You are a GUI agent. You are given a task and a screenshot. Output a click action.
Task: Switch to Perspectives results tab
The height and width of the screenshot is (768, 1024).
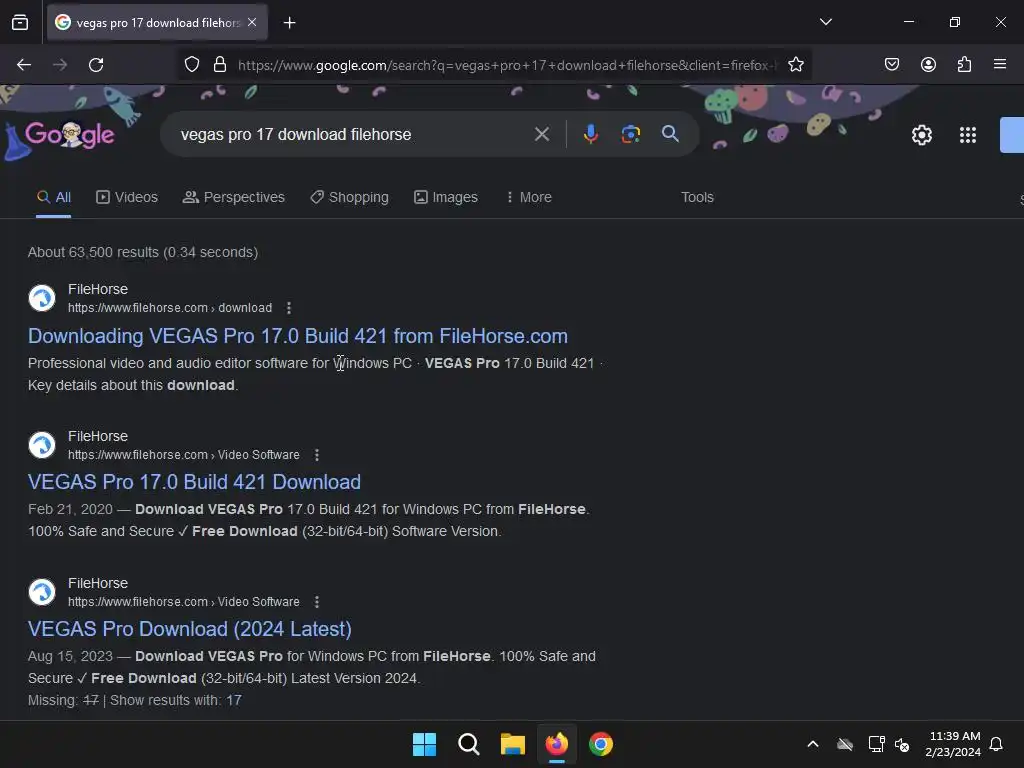[x=234, y=197]
